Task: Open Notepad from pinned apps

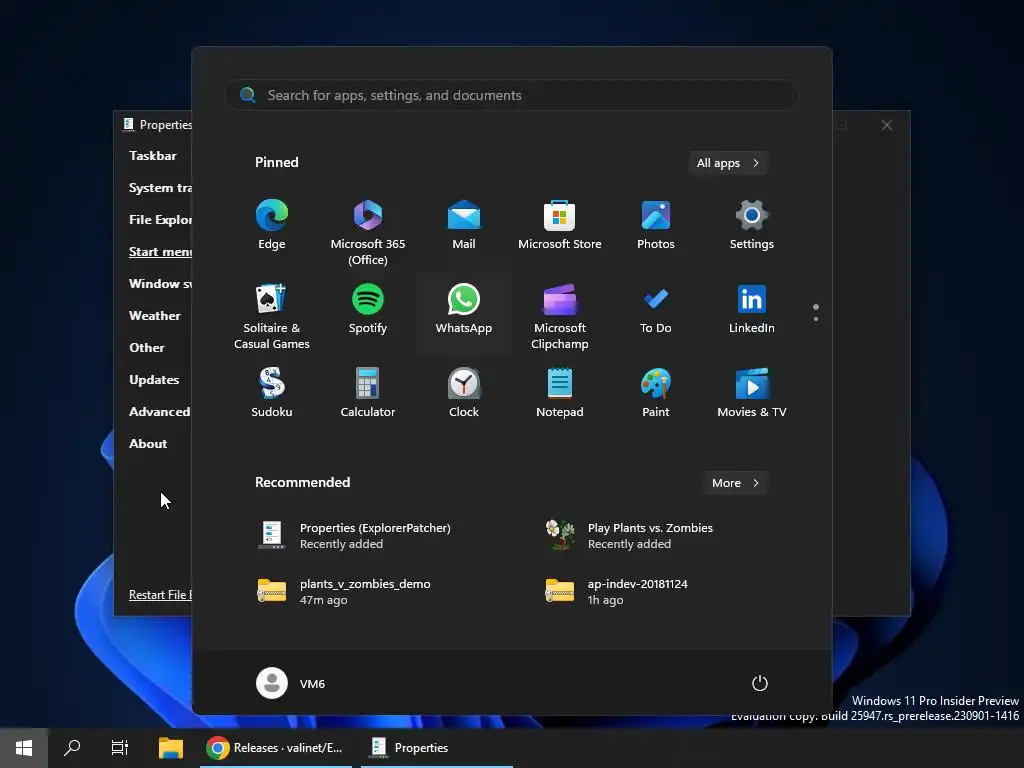Action: pyautogui.click(x=560, y=394)
